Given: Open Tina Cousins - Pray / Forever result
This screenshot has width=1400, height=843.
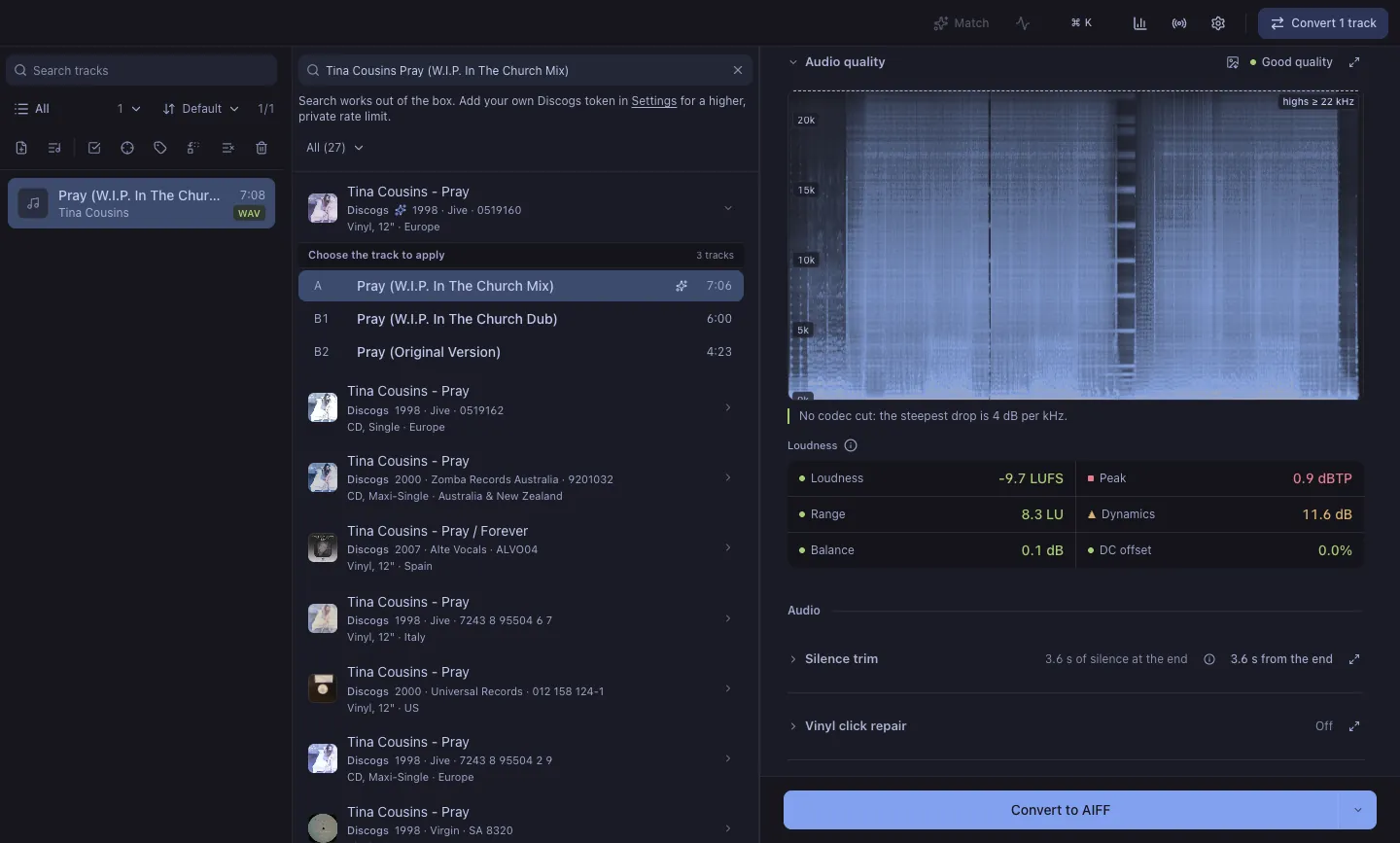Looking at the screenshot, I should point(521,548).
